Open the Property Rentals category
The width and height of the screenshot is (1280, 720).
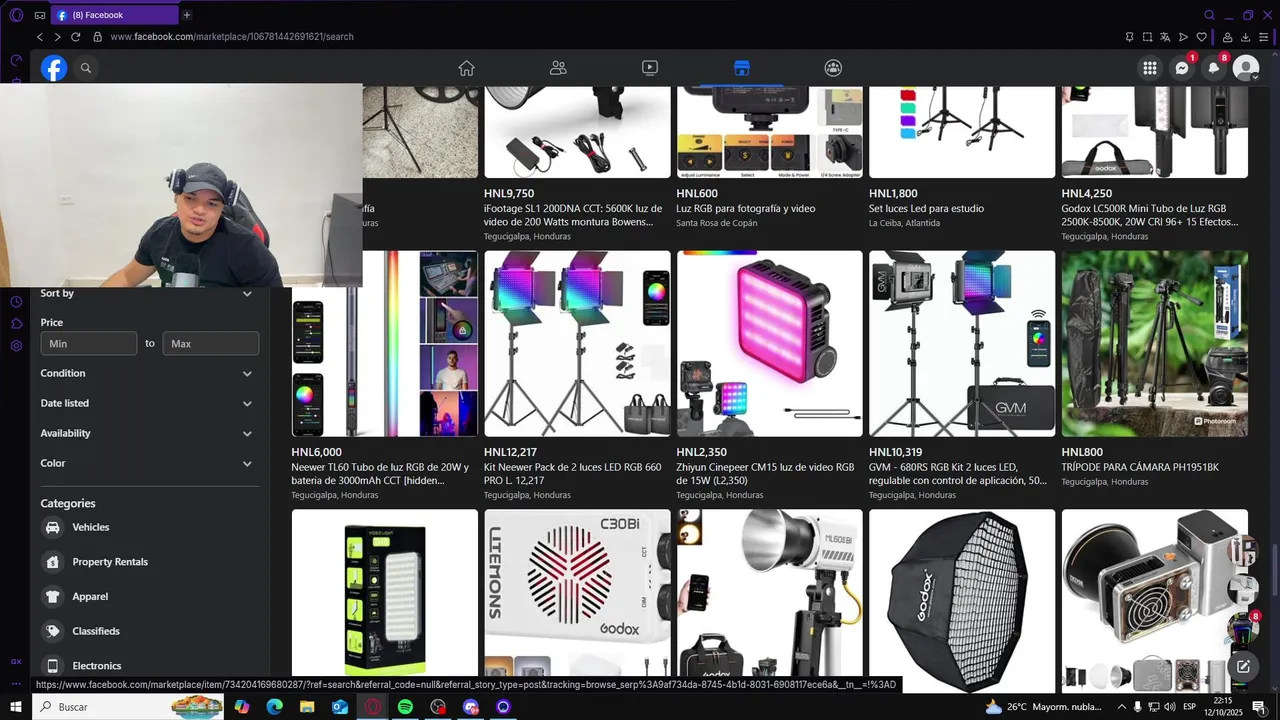click(x=147, y=562)
